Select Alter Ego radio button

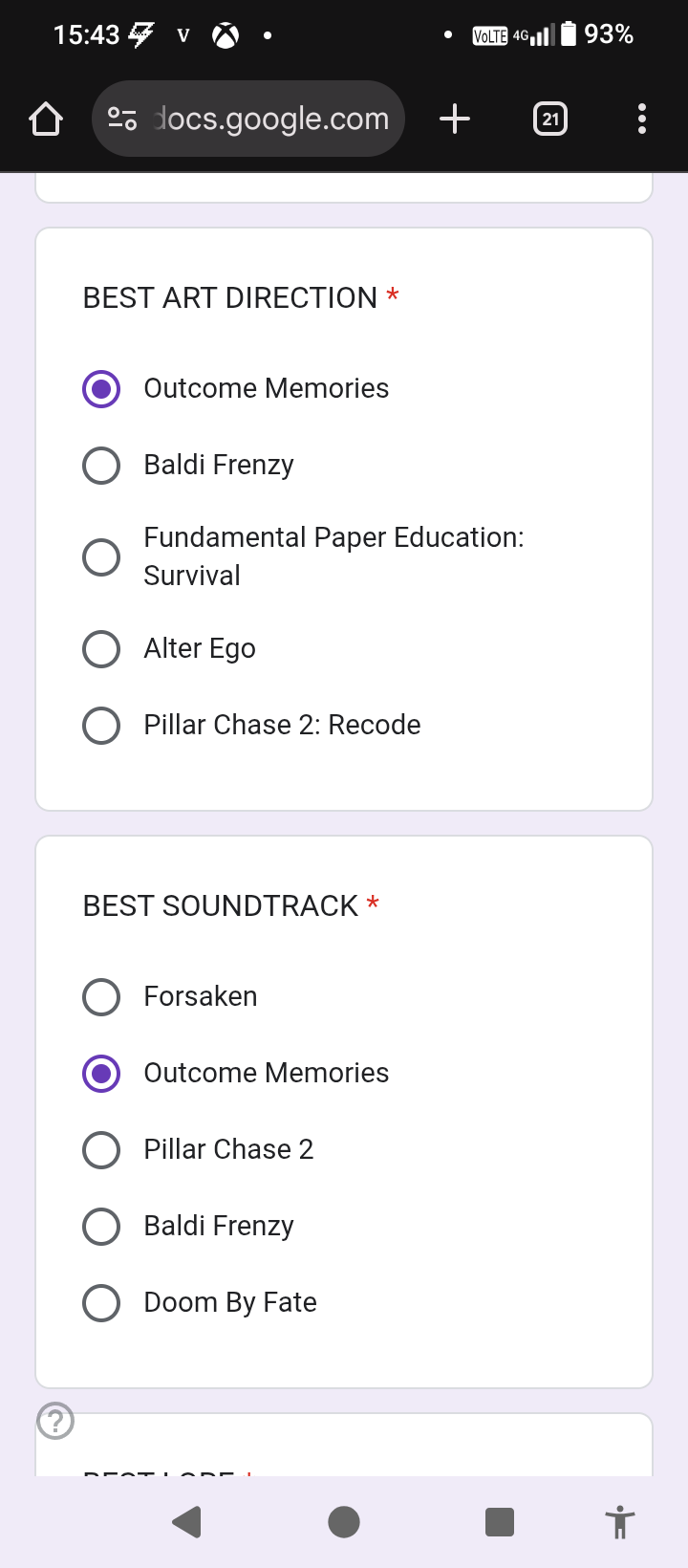(101, 649)
